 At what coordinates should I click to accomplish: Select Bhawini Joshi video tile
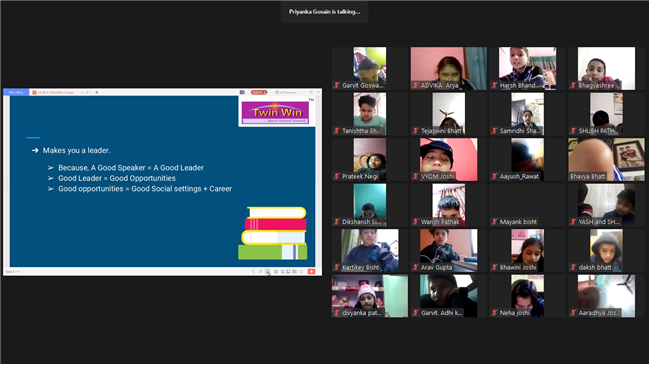(527, 251)
